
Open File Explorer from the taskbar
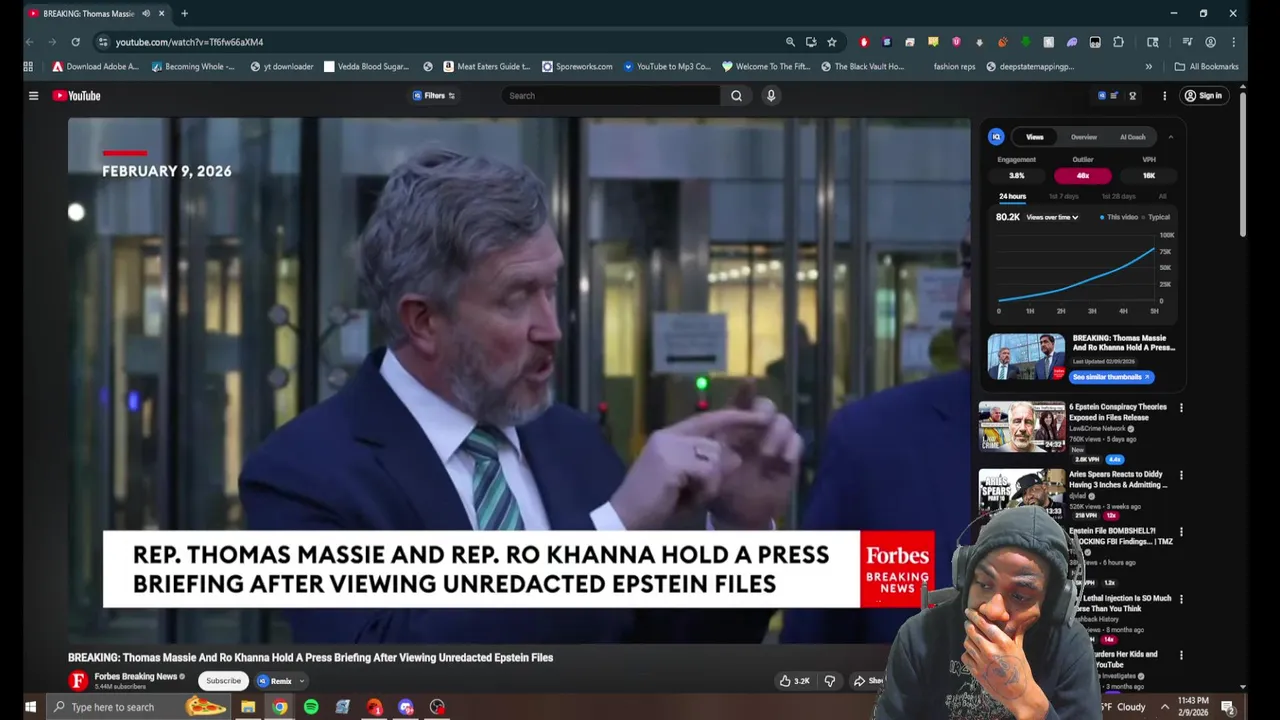(248, 707)
